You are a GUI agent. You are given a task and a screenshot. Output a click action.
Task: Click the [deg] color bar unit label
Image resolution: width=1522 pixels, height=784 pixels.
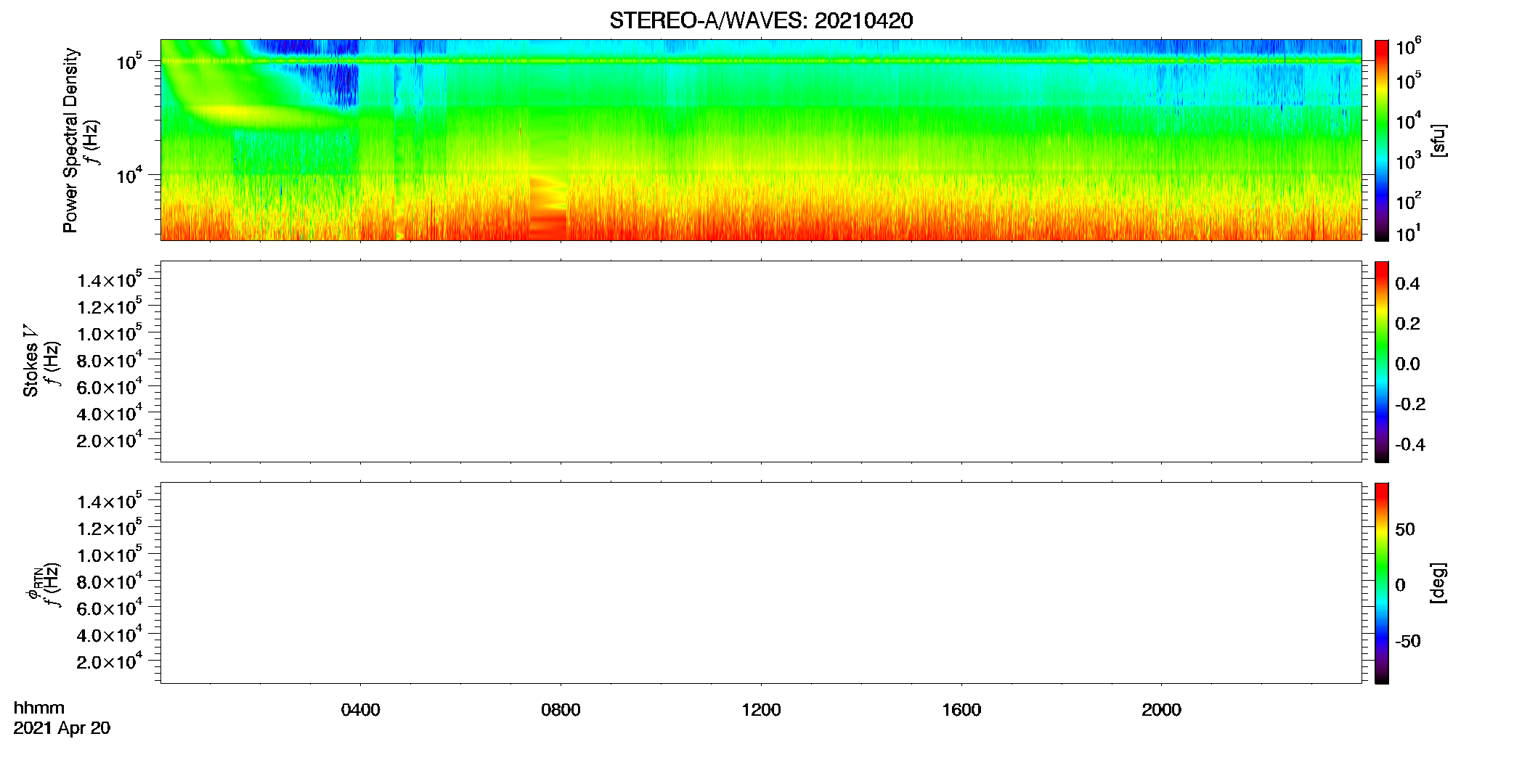pyautogui.click(x=1438, y=583)
